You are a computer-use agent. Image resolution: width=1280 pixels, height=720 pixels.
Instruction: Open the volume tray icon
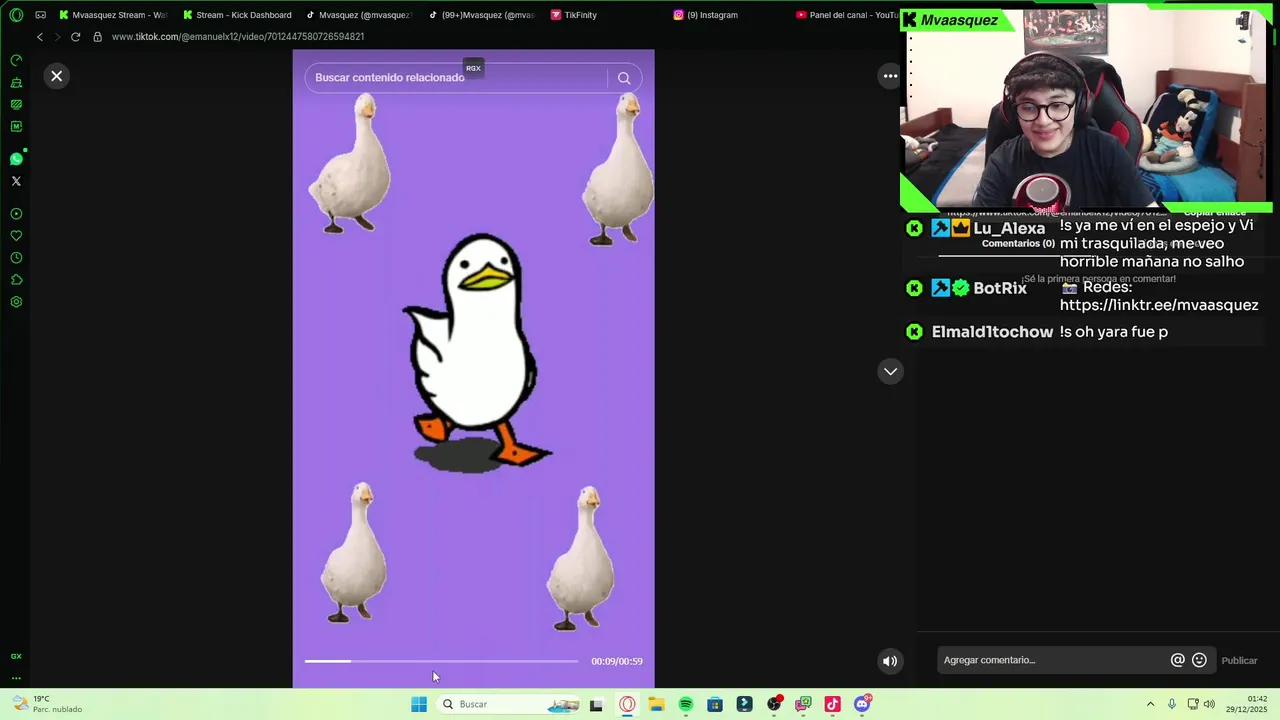click(1209, 704)
